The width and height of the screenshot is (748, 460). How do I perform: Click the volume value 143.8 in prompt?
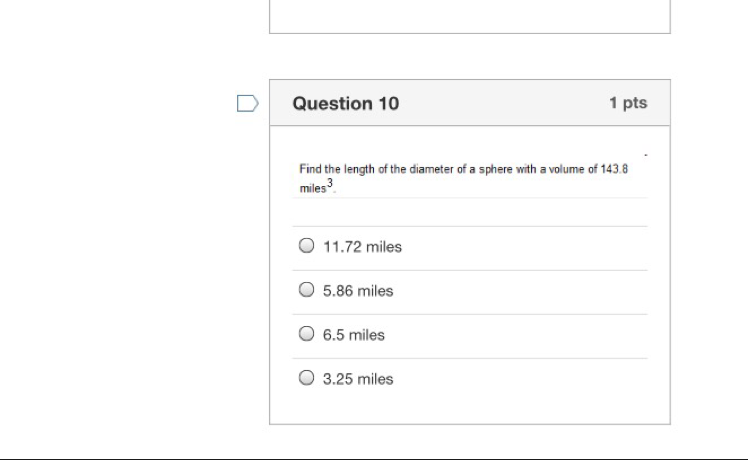[x=614, y=169]
